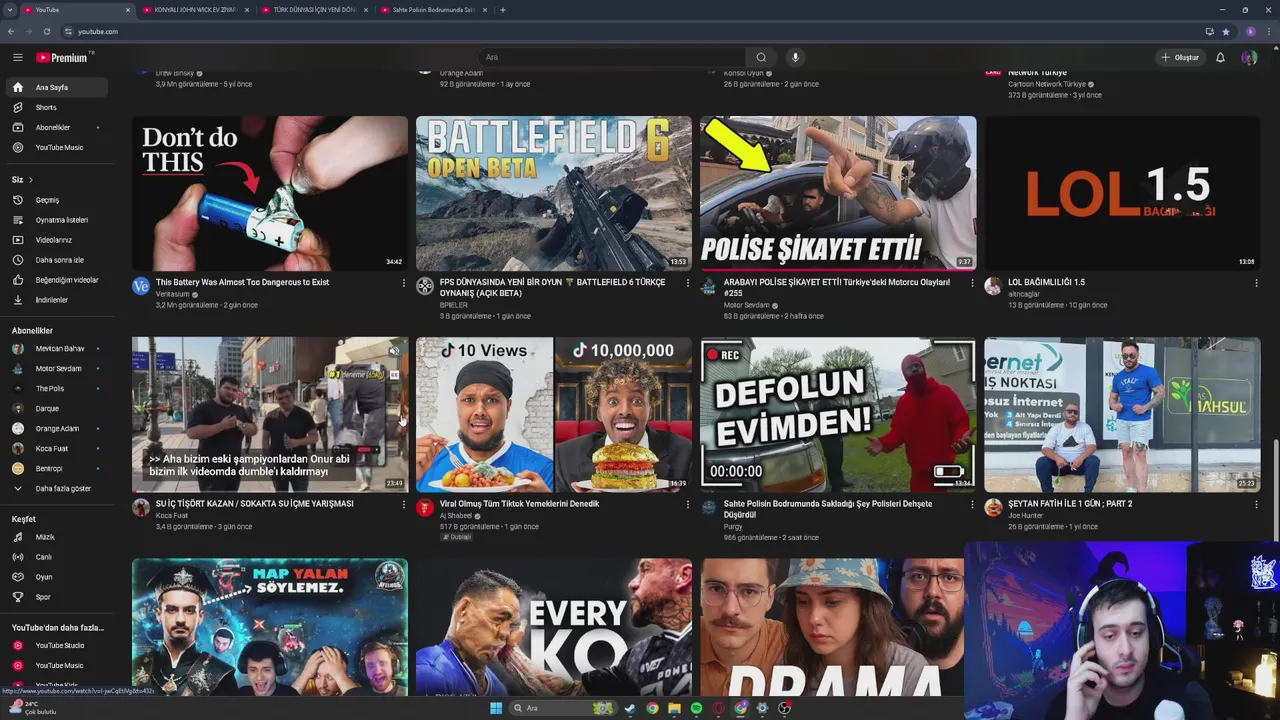Open options menu for Veritasium battery video
The height and width of the screenshot is (720, 1280).
click(x=404, y=283)
